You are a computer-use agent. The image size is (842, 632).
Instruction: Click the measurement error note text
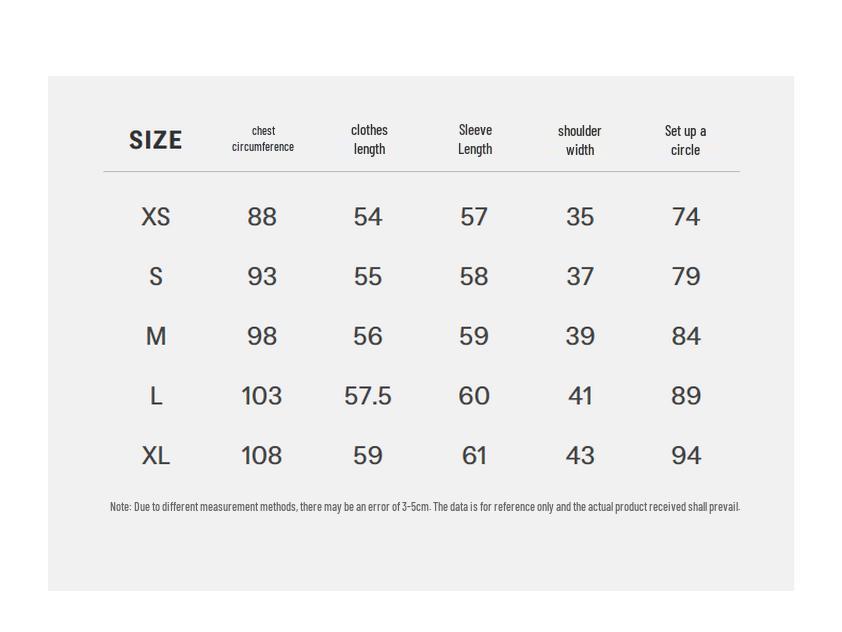(425, 507)
